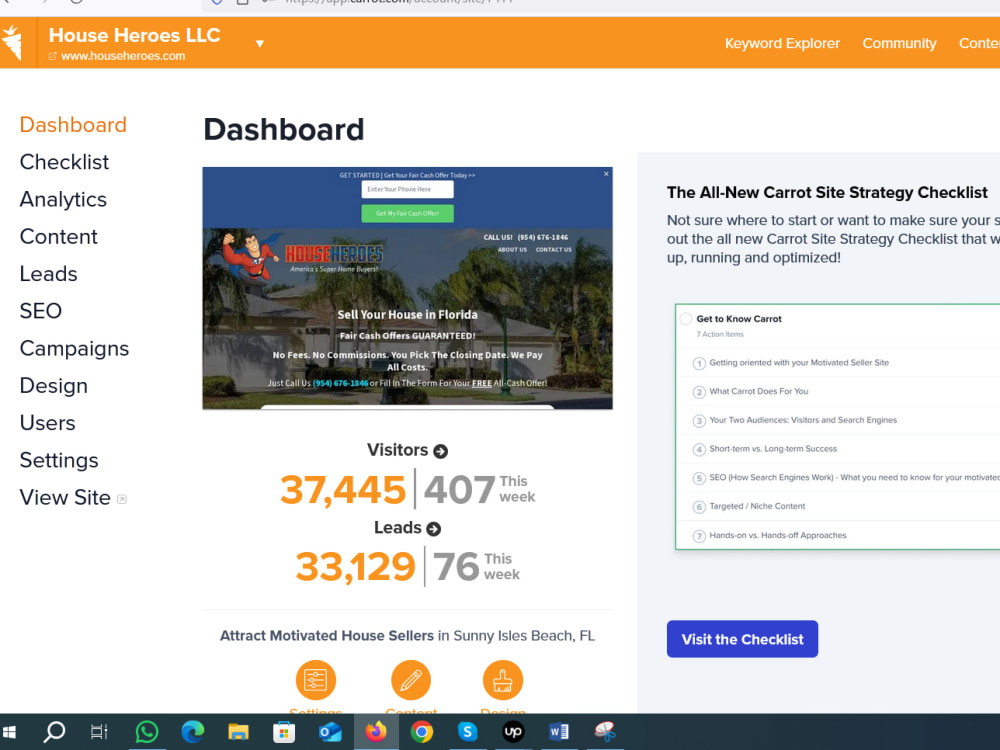Click the total visitors number 37,445
The image size is (1000, 750).
click(x=343, y=490)
